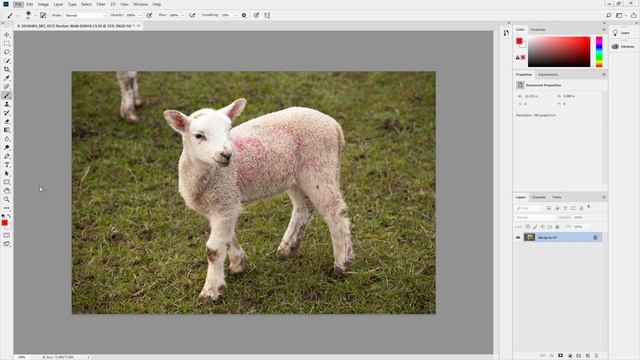Select the History Brush tool
This screenshot has height=360, width=640.
pyautogui.click(x=7, y=113)
